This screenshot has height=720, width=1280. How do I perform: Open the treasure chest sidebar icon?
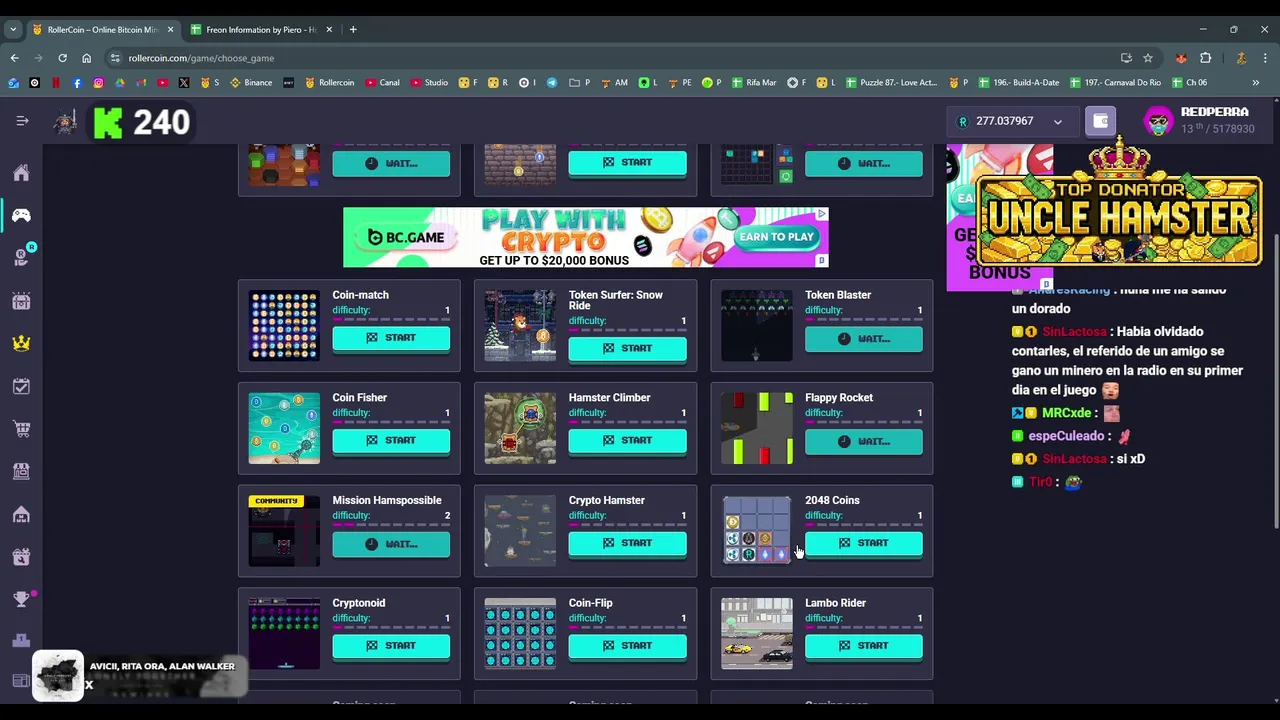tap(21, 301)
